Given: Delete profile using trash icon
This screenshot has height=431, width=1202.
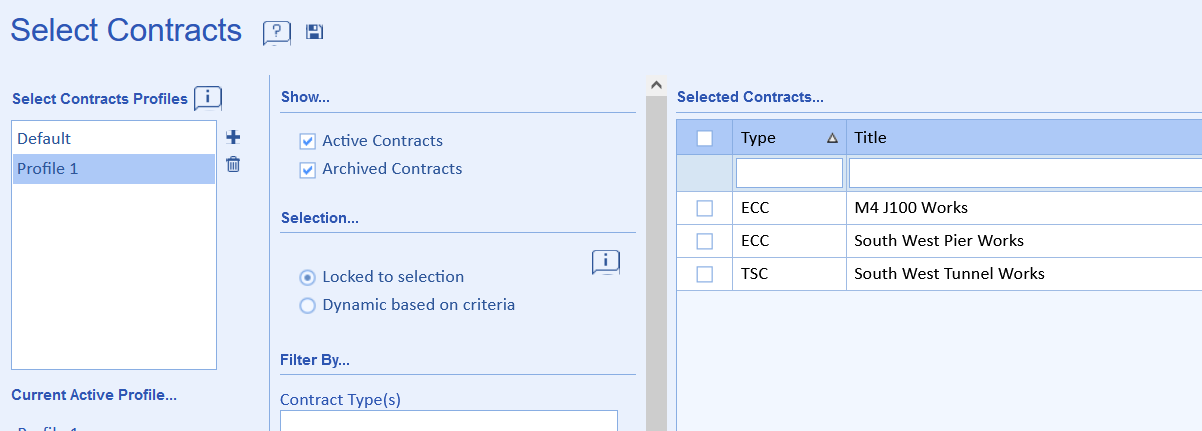Looking at the screenshot, I should pos(233,165).
